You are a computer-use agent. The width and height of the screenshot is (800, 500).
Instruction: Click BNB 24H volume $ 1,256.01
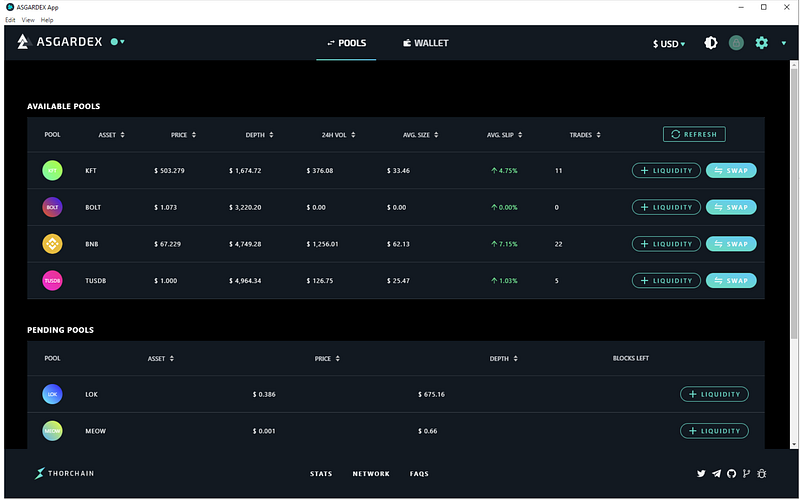pyautogui.click(x=322, y=244)
